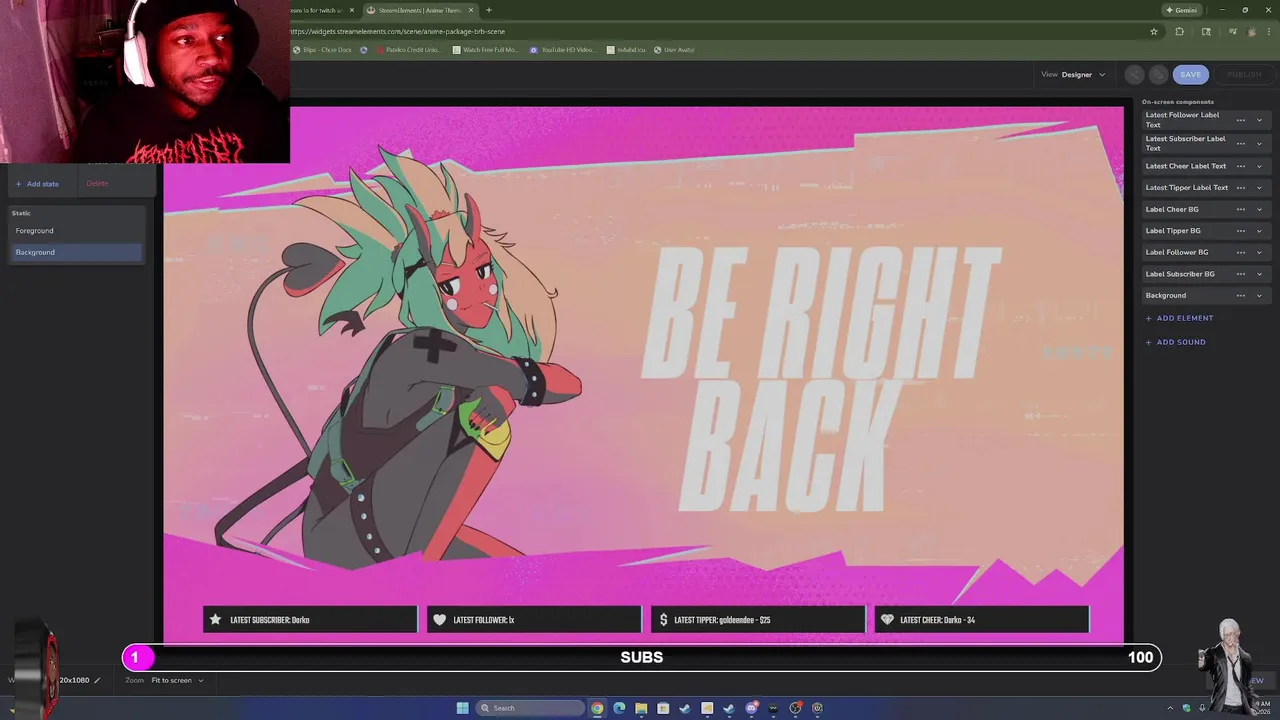Open three-dot menu for Background component

pos(1240,295)
